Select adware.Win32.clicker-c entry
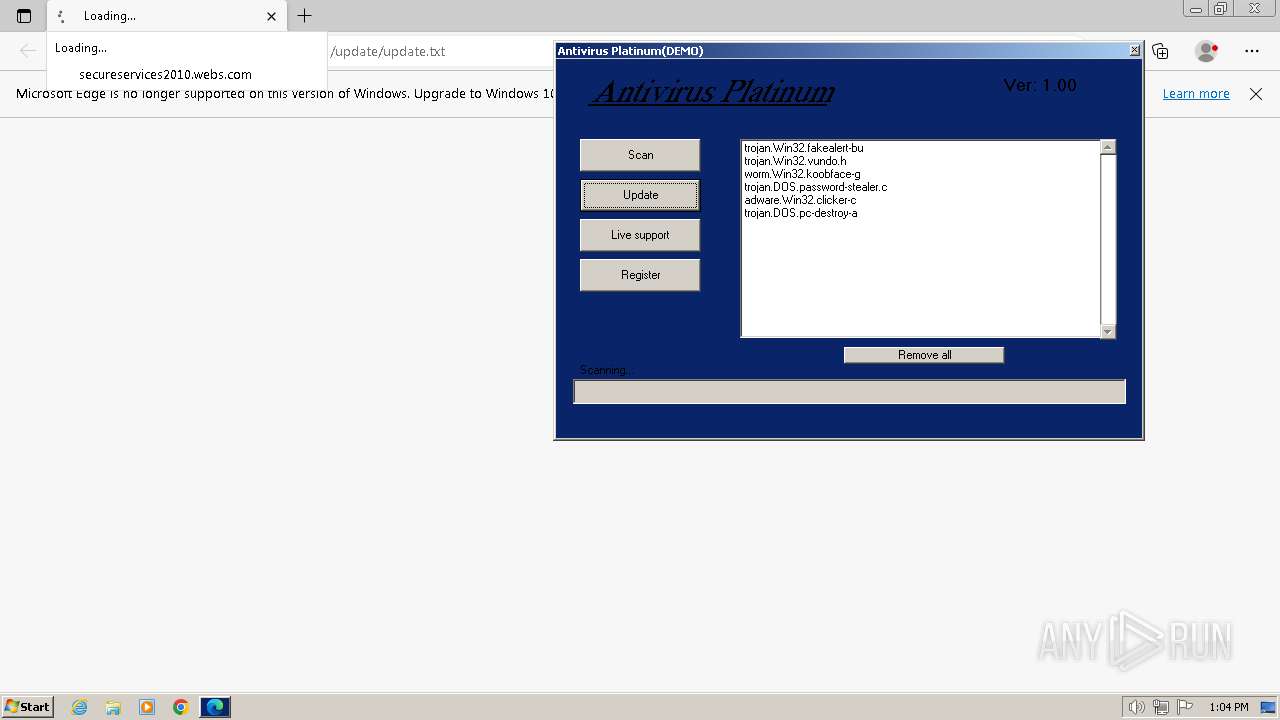Screen dimensions: 1280x720 tap(800, 200)
